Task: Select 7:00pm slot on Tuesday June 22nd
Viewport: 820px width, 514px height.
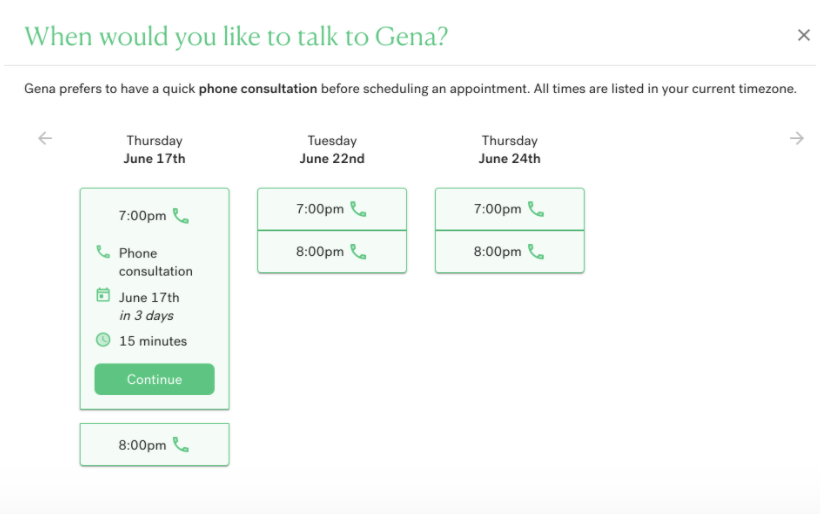Action: coord(332,209)
